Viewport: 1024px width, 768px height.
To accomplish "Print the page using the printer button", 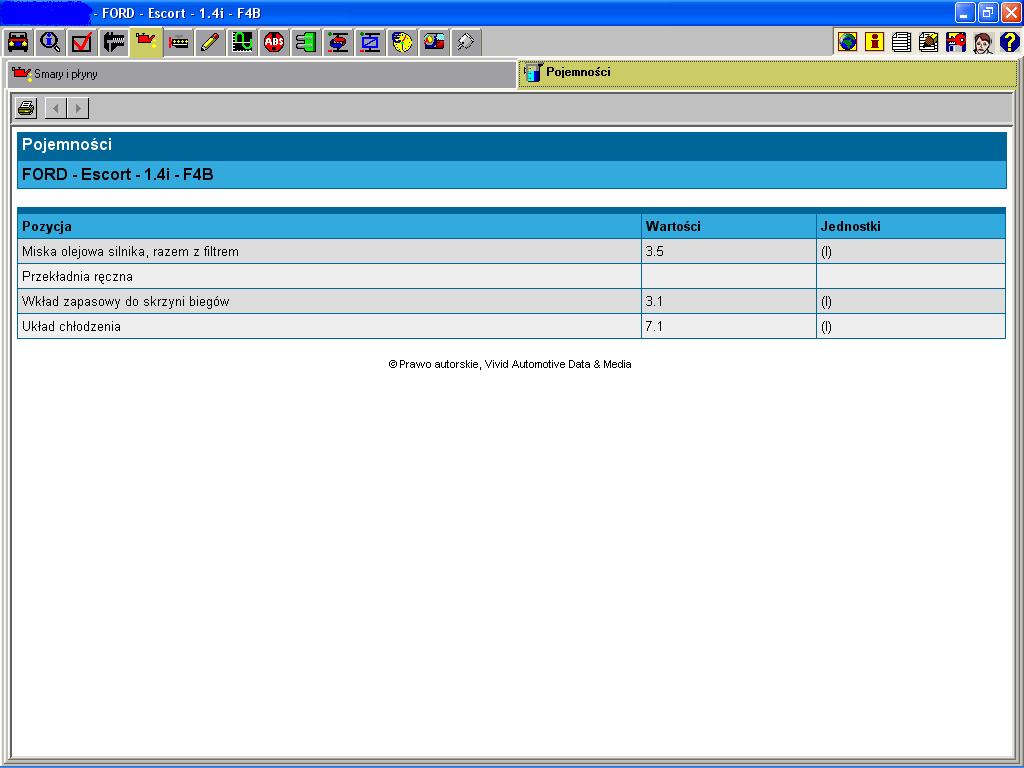I will 27,108.
